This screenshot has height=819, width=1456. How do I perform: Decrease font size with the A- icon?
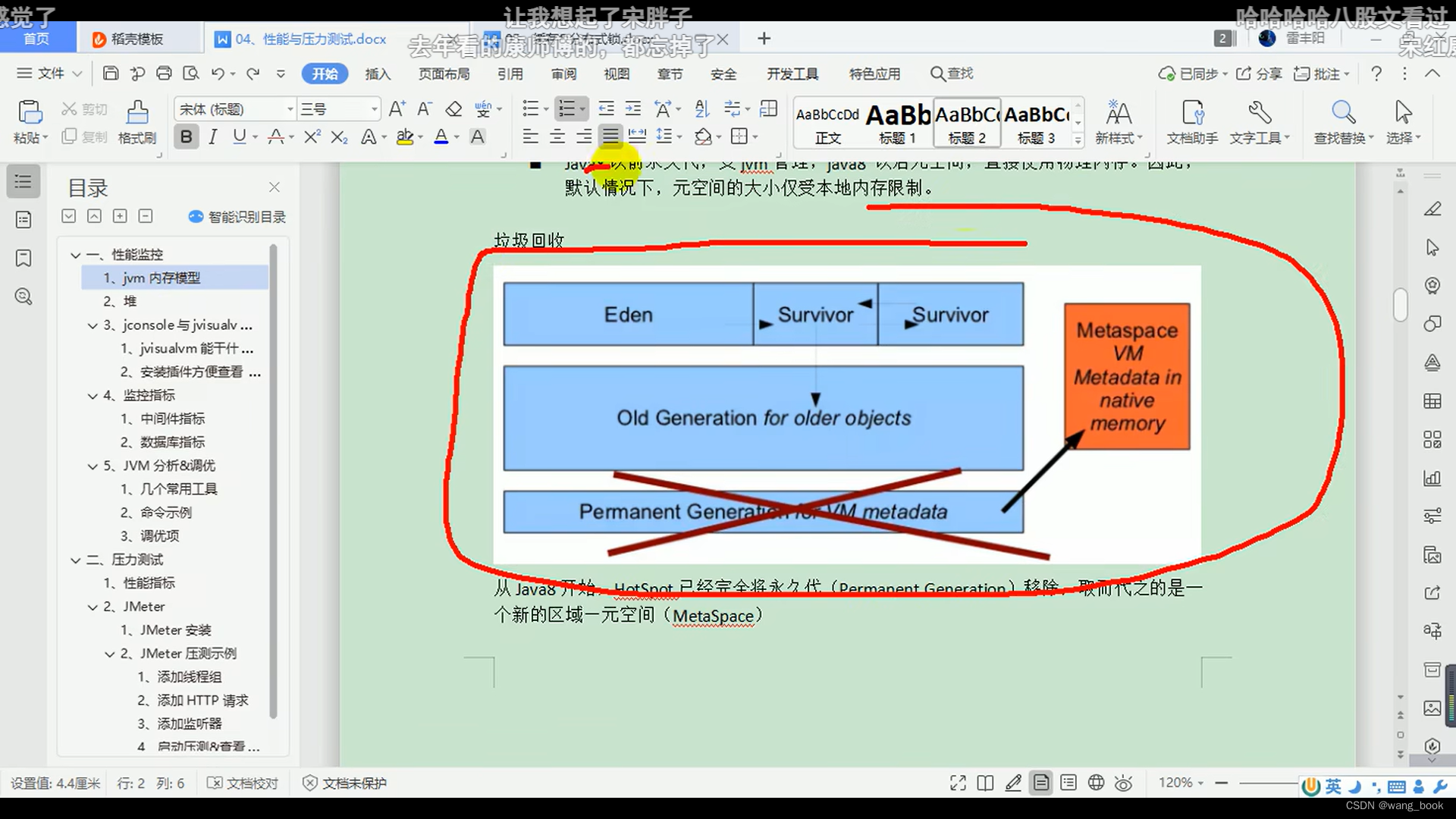pos(425,109)
